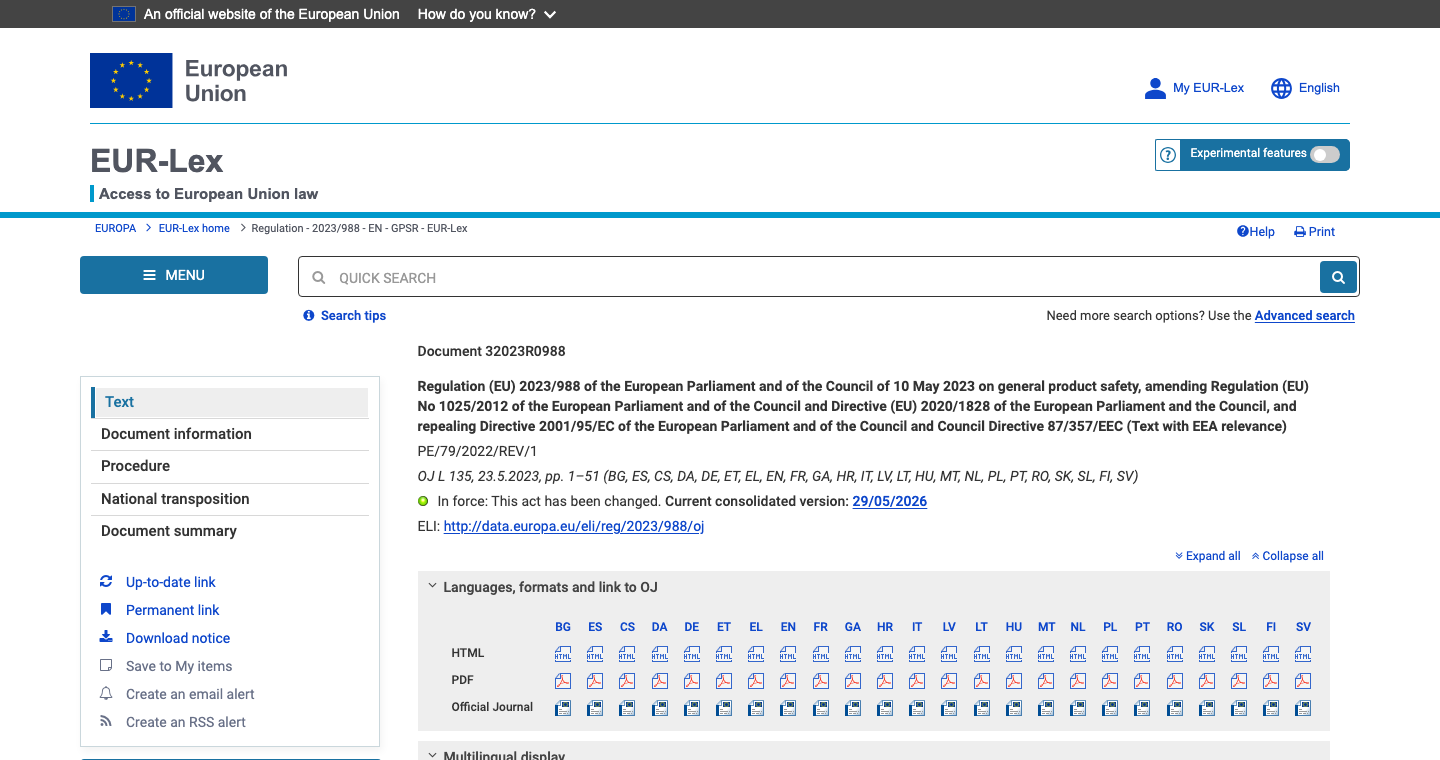Open the HTML version in DE

692,654
